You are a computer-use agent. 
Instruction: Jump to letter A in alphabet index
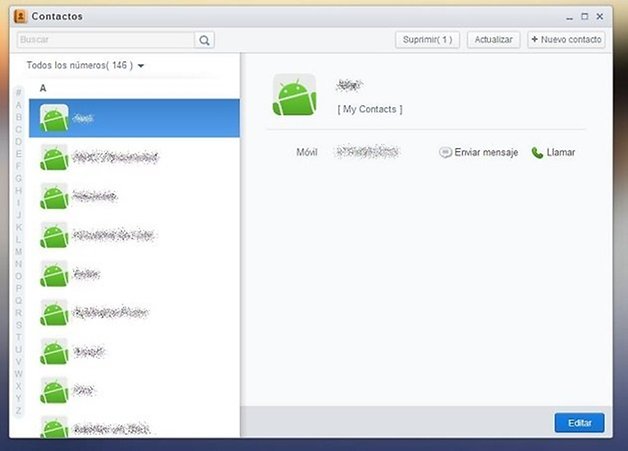18,105
